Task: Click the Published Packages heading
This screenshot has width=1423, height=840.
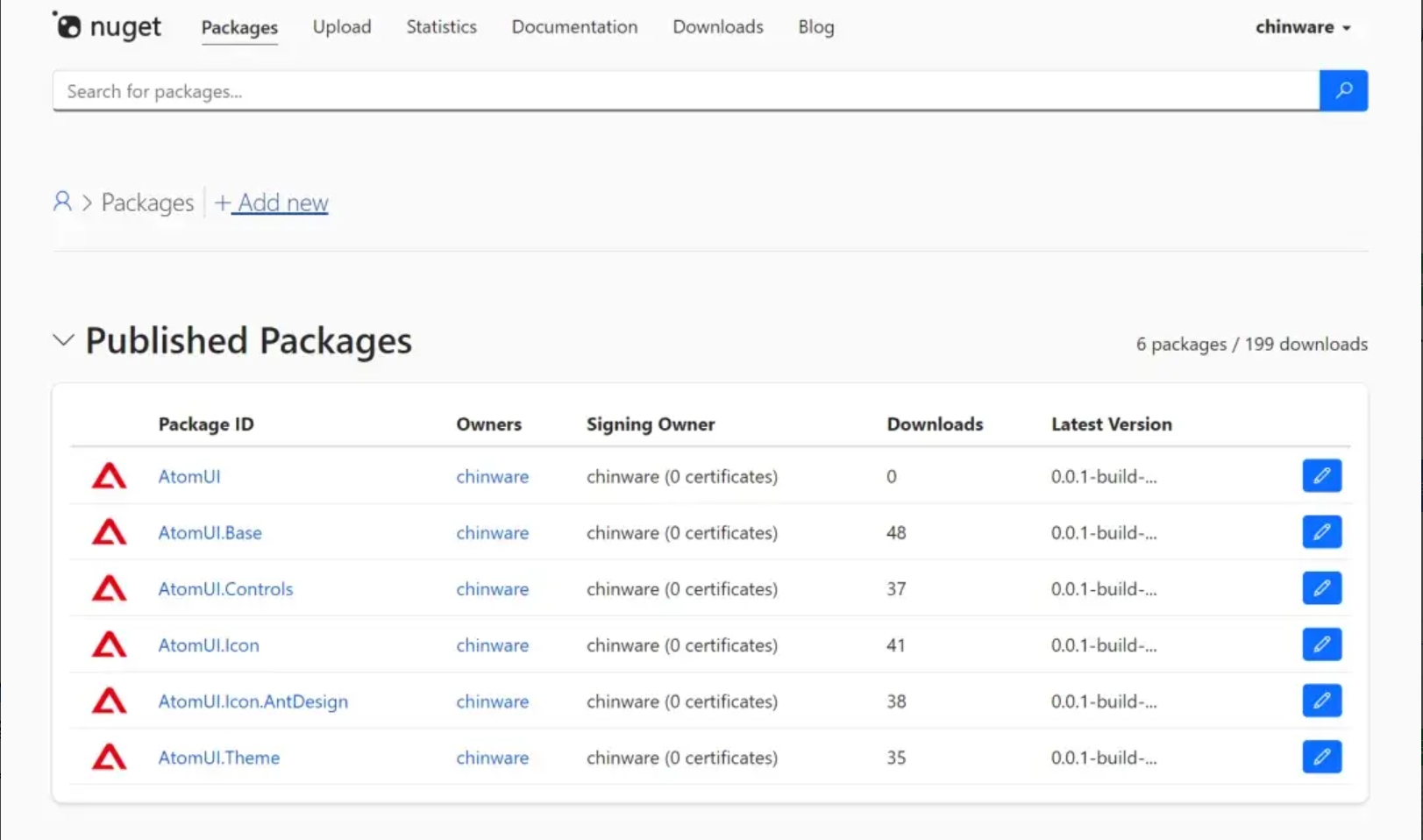Action: click(x=248, y=340)
